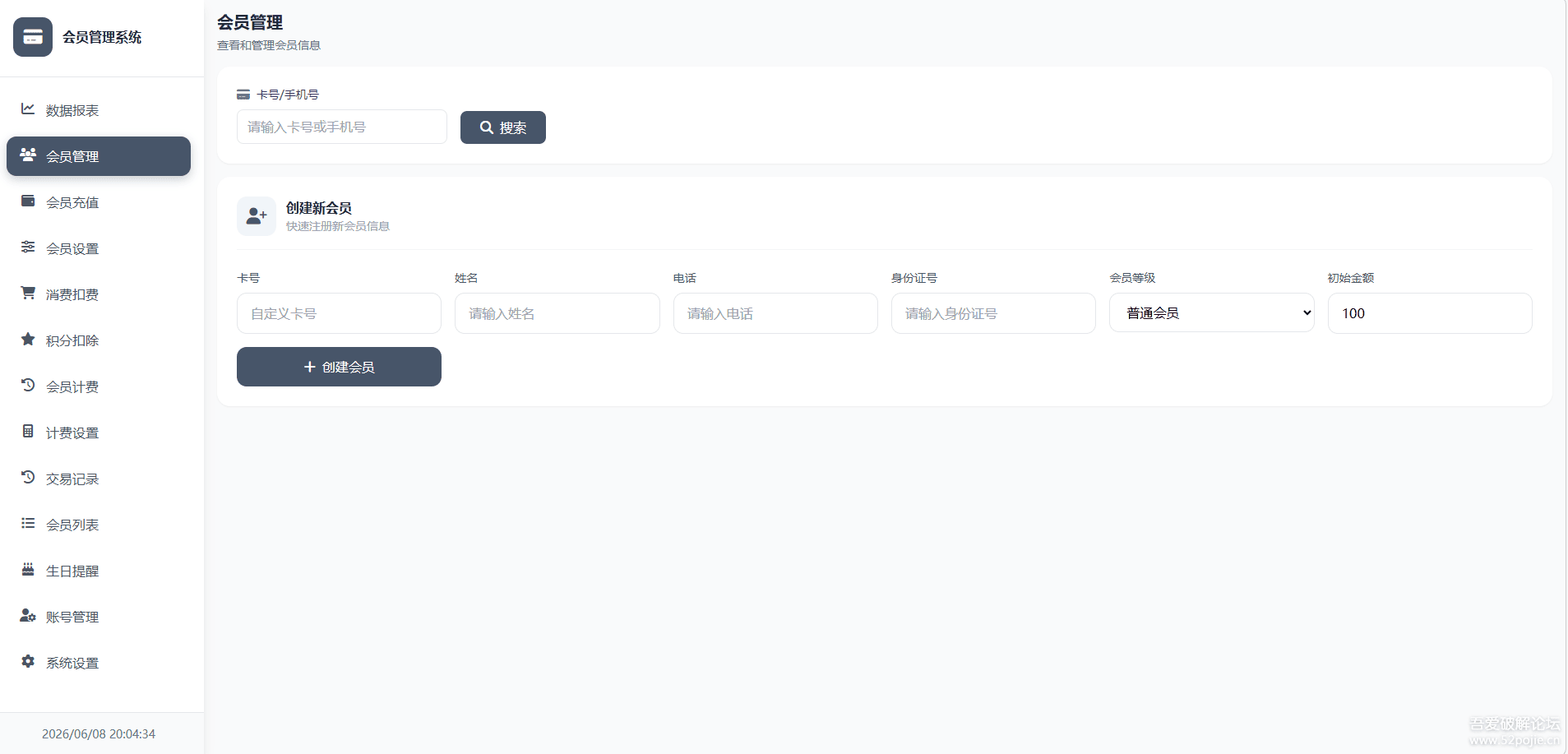Viewport: 1568px width, 754px height.
Task: Click the card icon next to 卡号/手机号
Action: (x=243, y=95)
